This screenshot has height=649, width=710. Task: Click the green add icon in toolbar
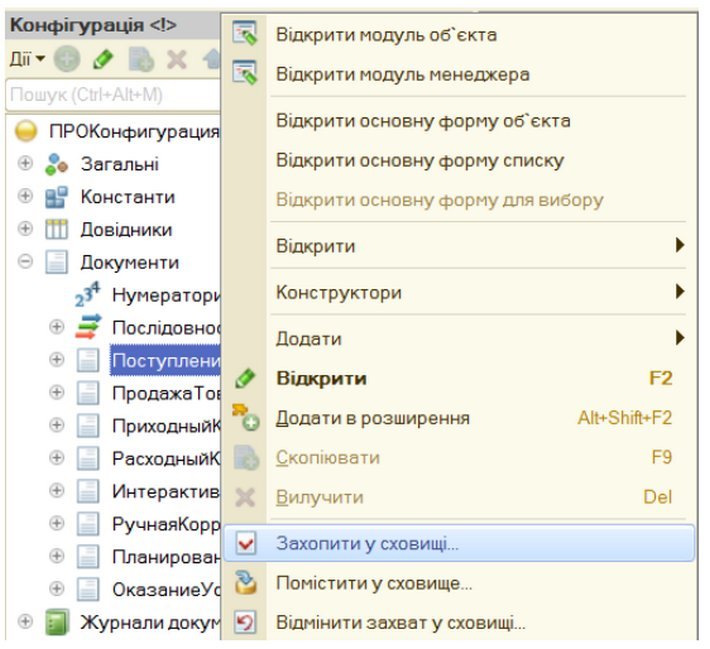67,59
